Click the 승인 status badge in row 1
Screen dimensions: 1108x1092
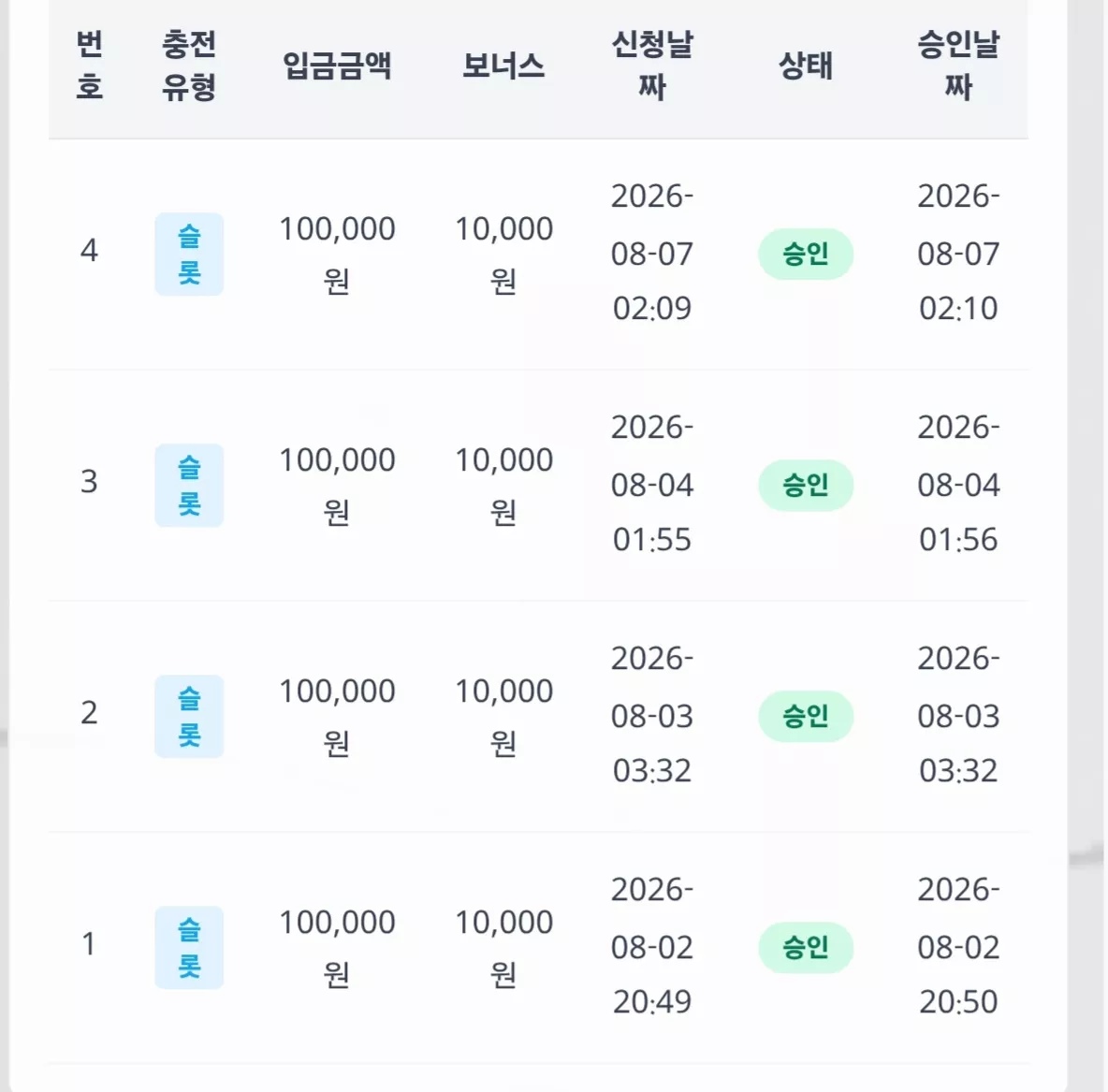[x=806, y=947]
